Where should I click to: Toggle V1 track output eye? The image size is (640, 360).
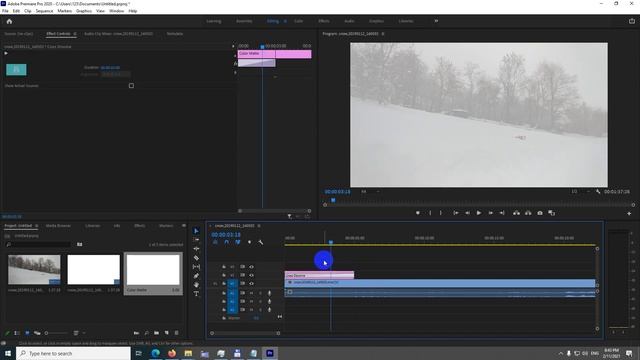(x=251, y=283)
